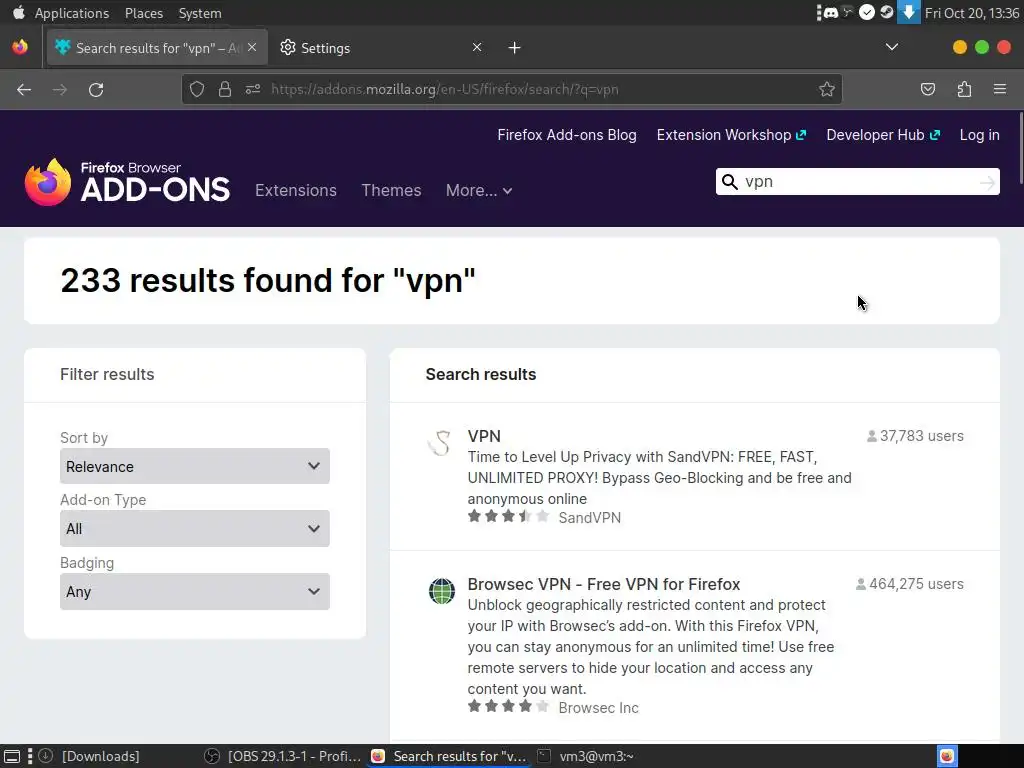
Task: Click the Search results taskbar window entry
Action: [x=449, y=756]
